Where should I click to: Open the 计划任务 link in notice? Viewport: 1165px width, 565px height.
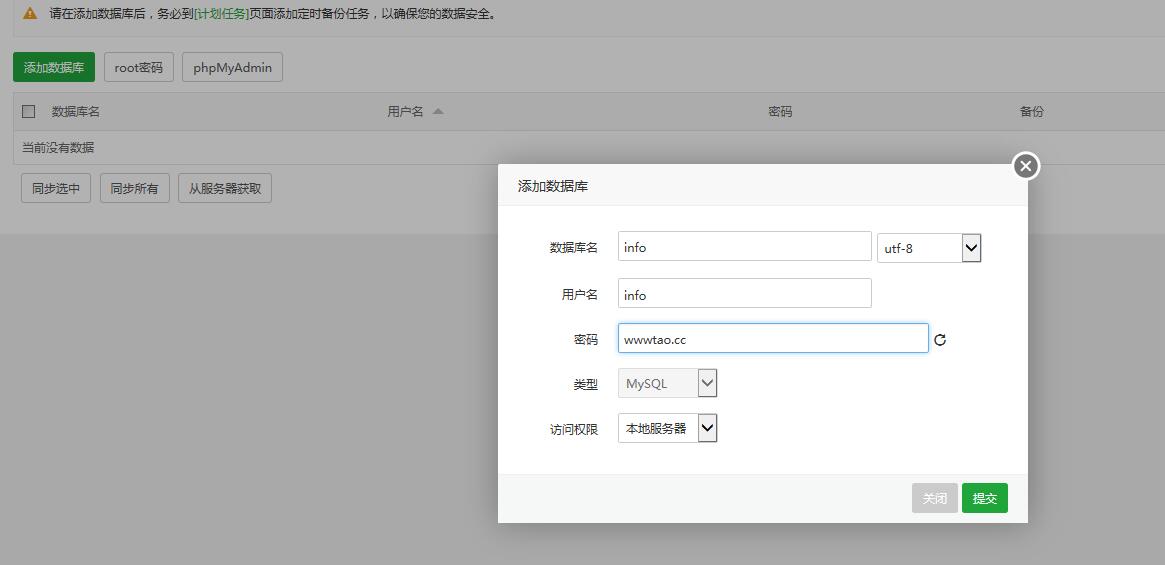click(221, 14)
